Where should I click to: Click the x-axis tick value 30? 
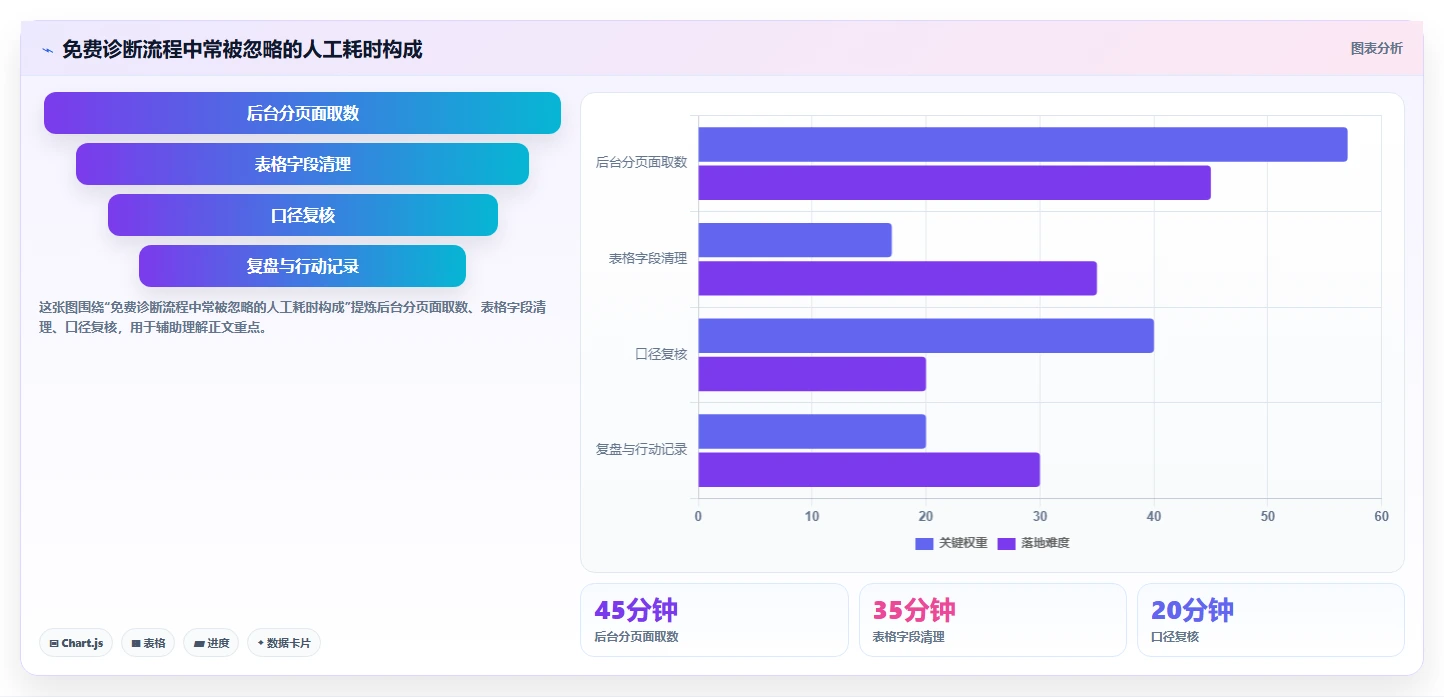pyautogui.click(x=1040, y=516)
